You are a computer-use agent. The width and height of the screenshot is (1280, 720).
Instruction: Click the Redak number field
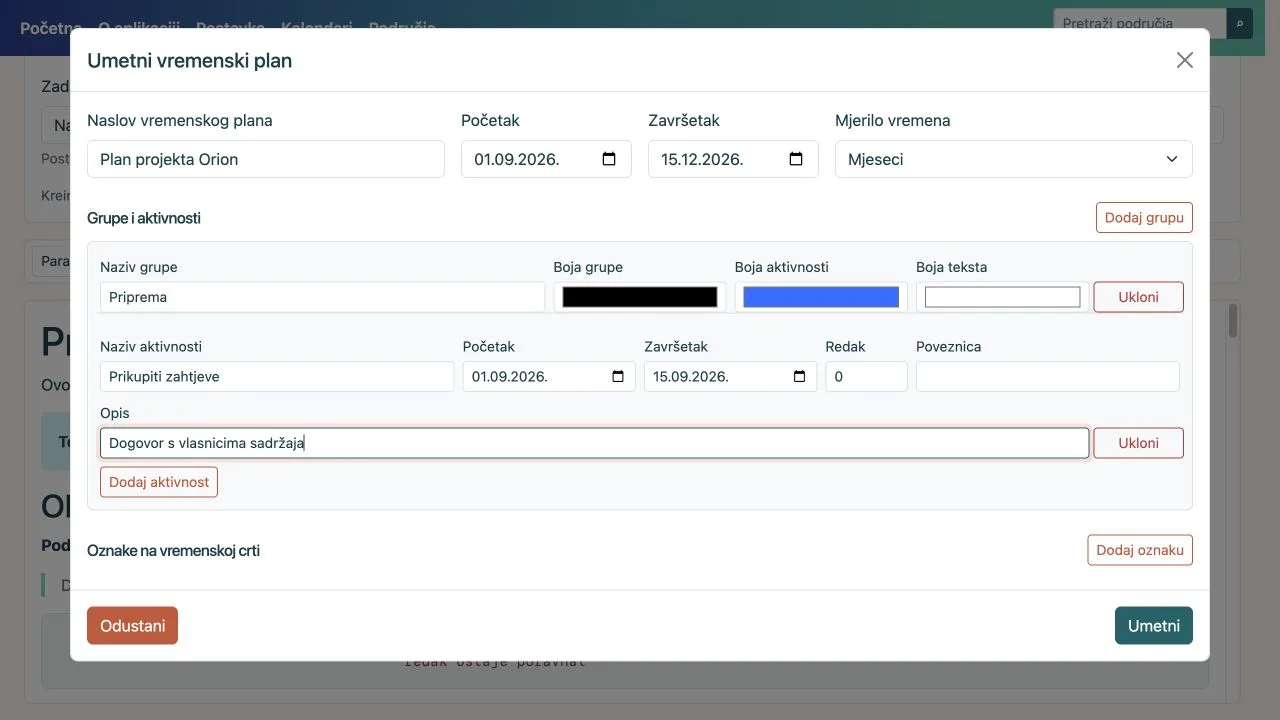coord(866,377)
